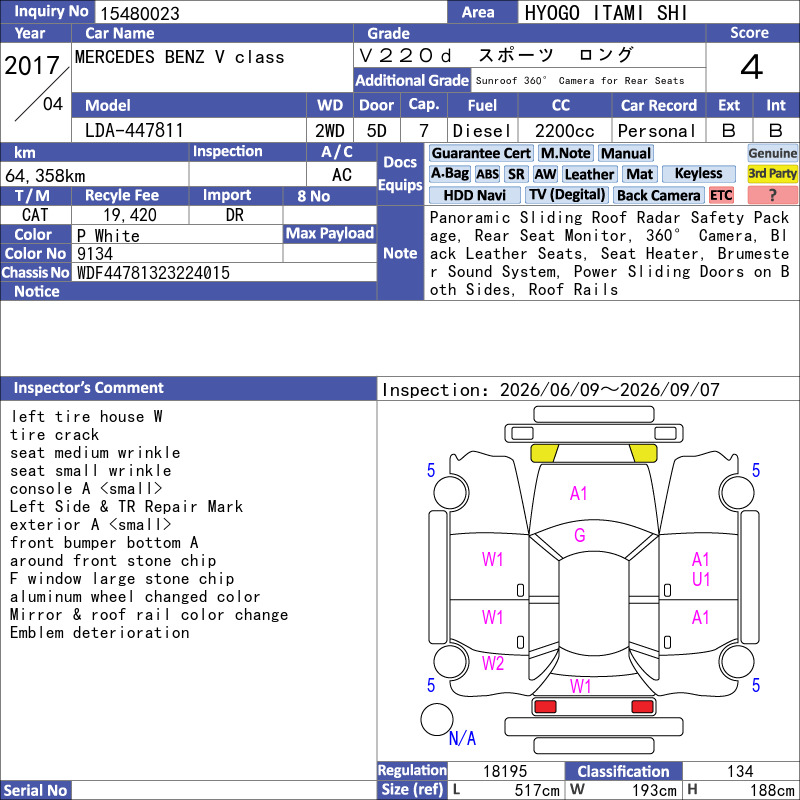Click the Back Camera badge
Viewport: 800px width, 800px height.
pyautogui.click(x=659, y=195)
